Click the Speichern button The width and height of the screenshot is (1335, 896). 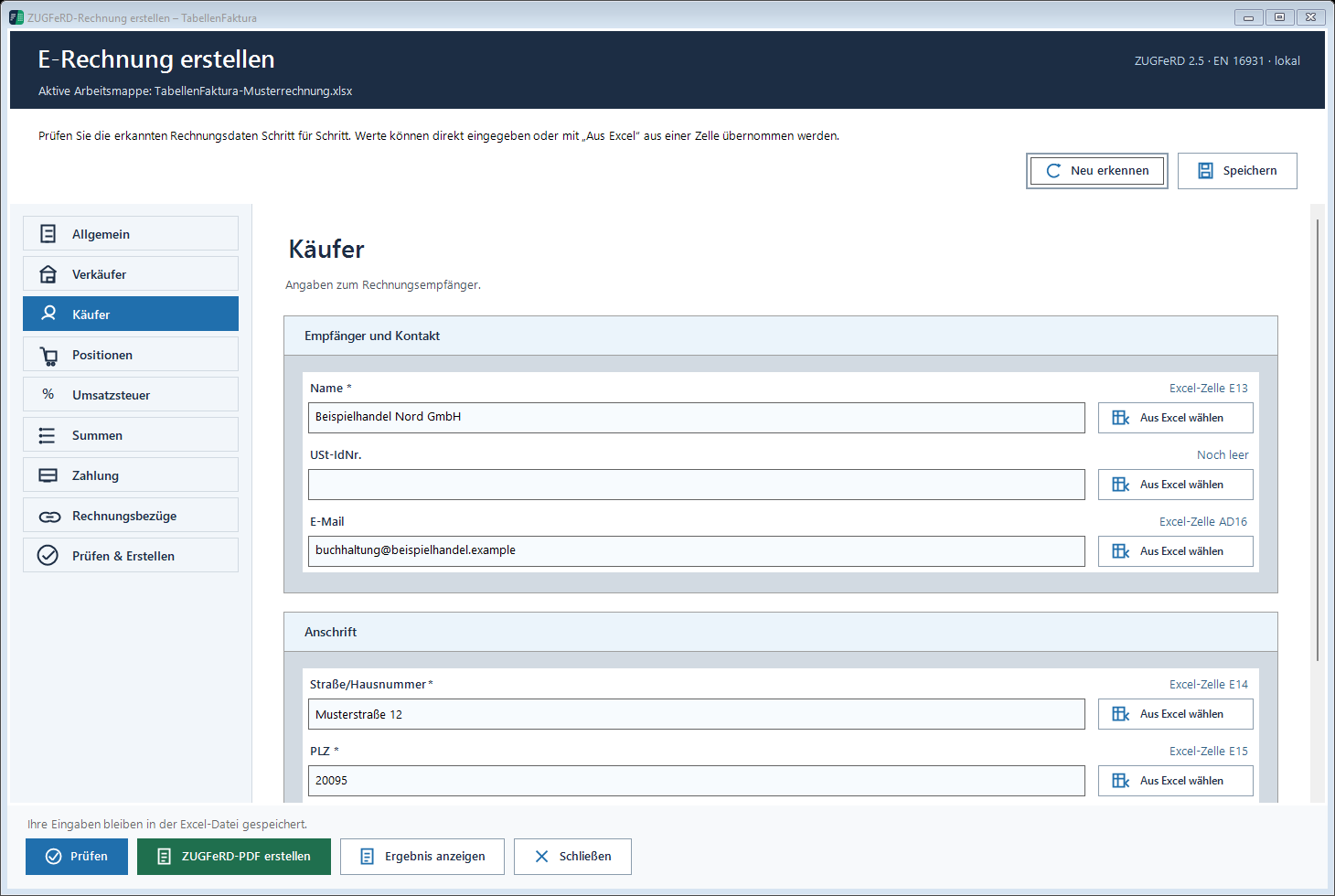point(1237,171)
